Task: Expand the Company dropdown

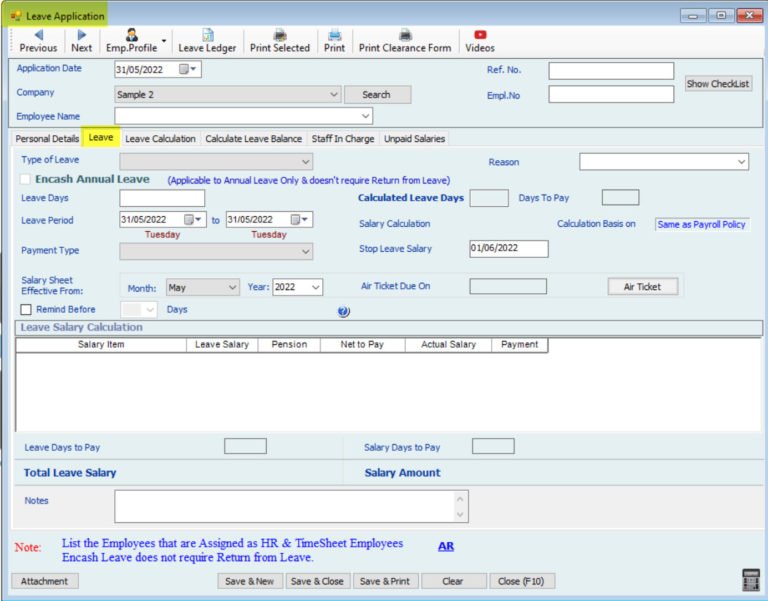Action: click(x=334, y=94)
